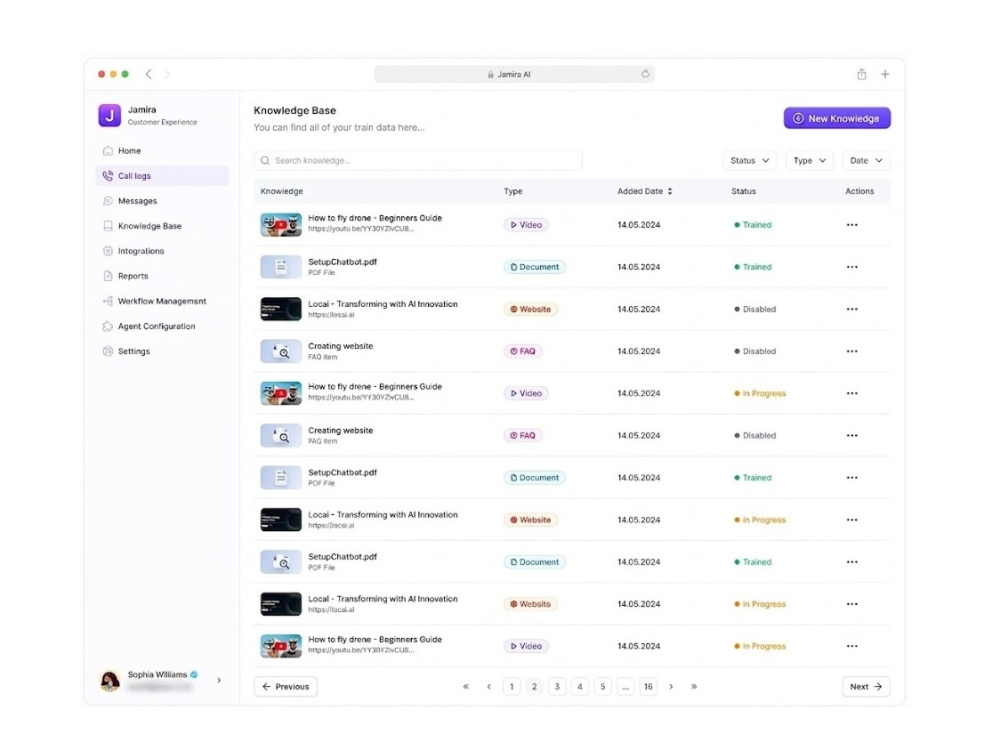1000x750 pixels.
Task: Click In Progress status of last row
Action: pyautogui.click(x=760, y=646)
